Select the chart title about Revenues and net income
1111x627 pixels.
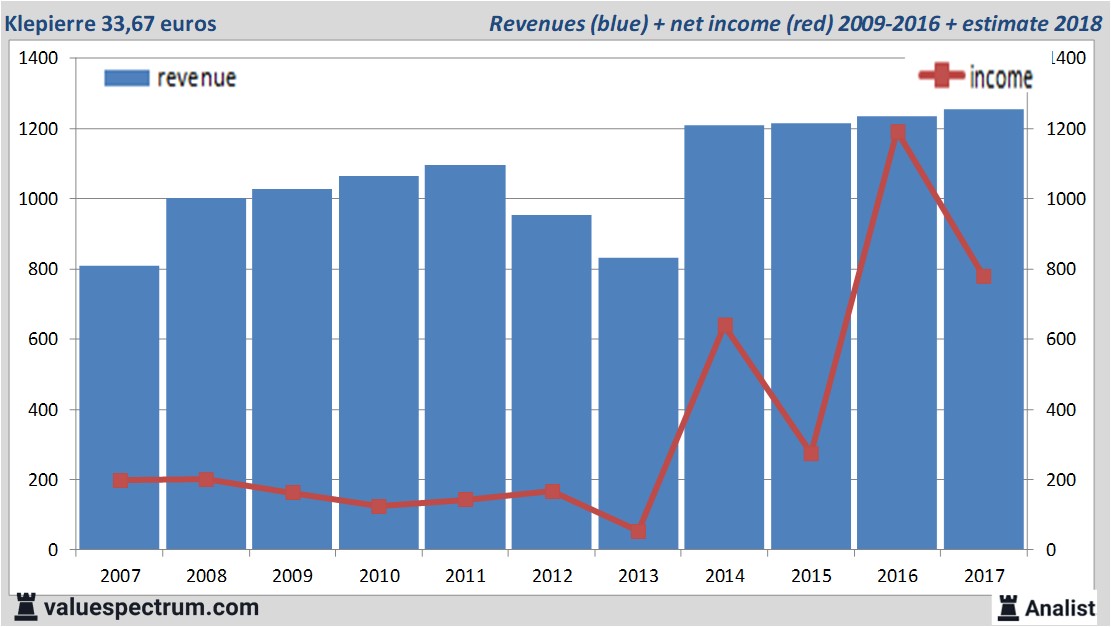(x=793, y=24)
